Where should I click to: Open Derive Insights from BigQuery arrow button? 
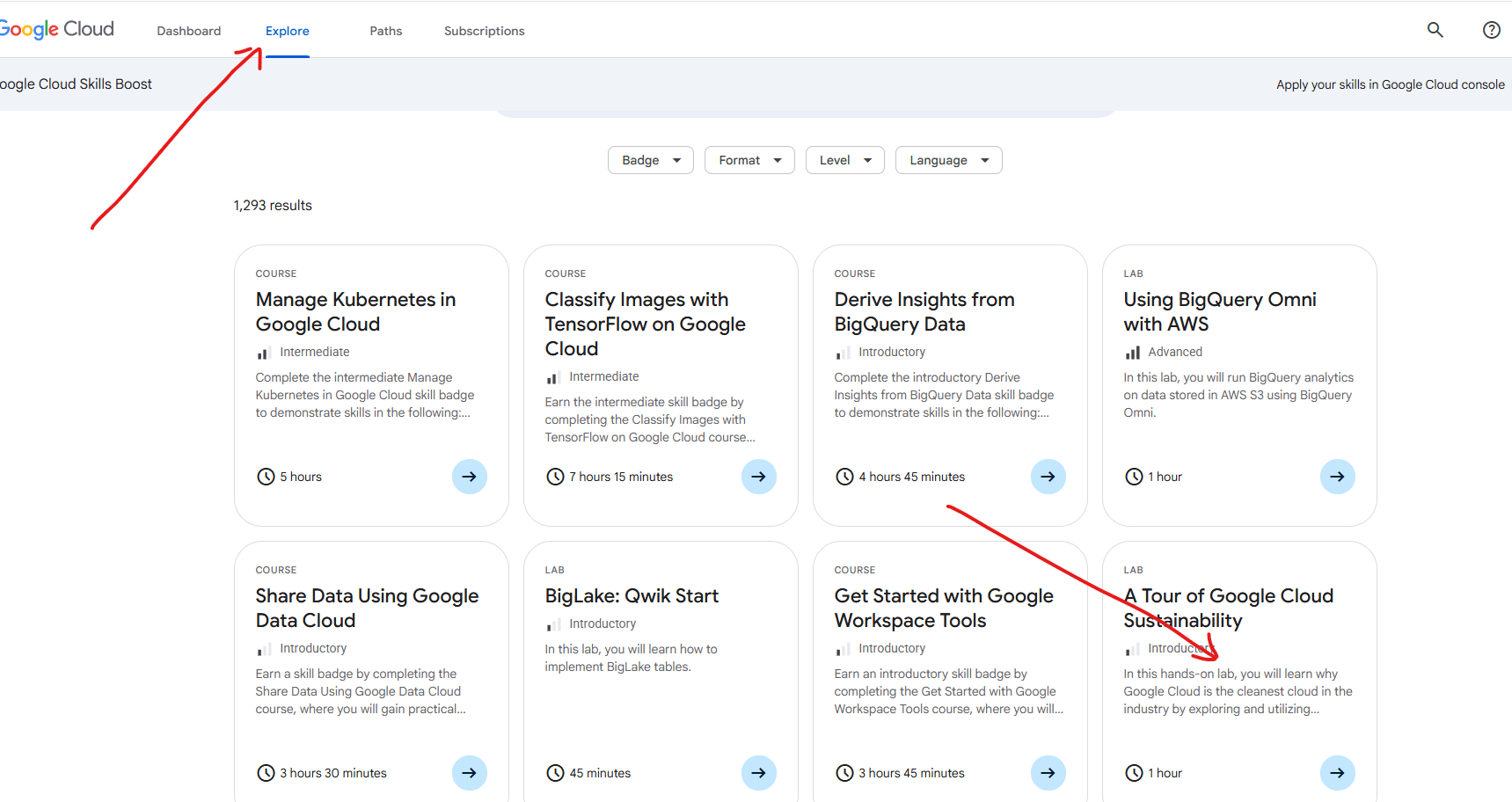pyautogui.click(x=1048, y=477)
